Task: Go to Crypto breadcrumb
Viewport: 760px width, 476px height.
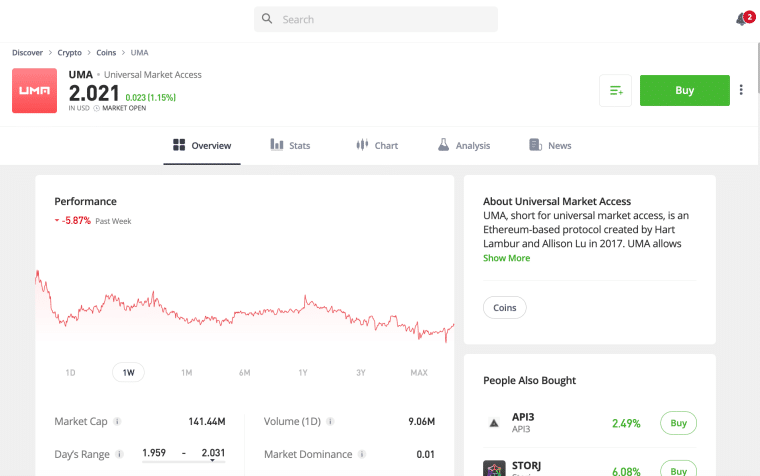Action: click(x=69, y=53)
